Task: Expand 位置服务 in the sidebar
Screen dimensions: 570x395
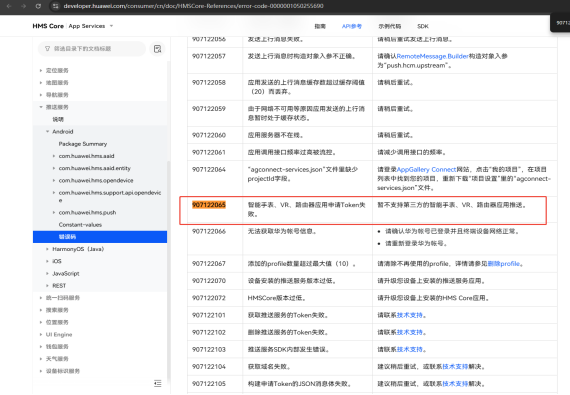Action: point(41,322)
